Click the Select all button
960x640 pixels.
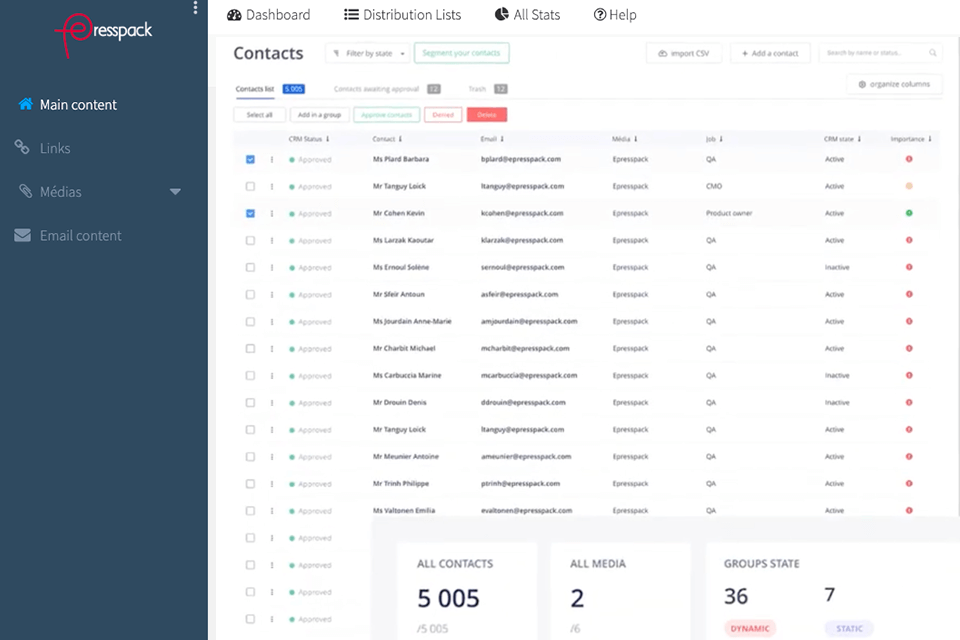(x=260, y=115)
